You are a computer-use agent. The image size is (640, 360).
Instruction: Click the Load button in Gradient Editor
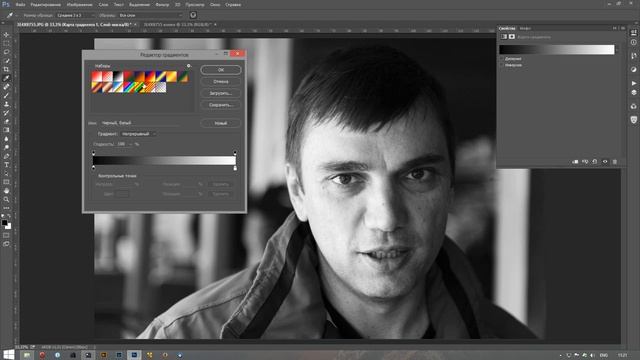[221, 93]
